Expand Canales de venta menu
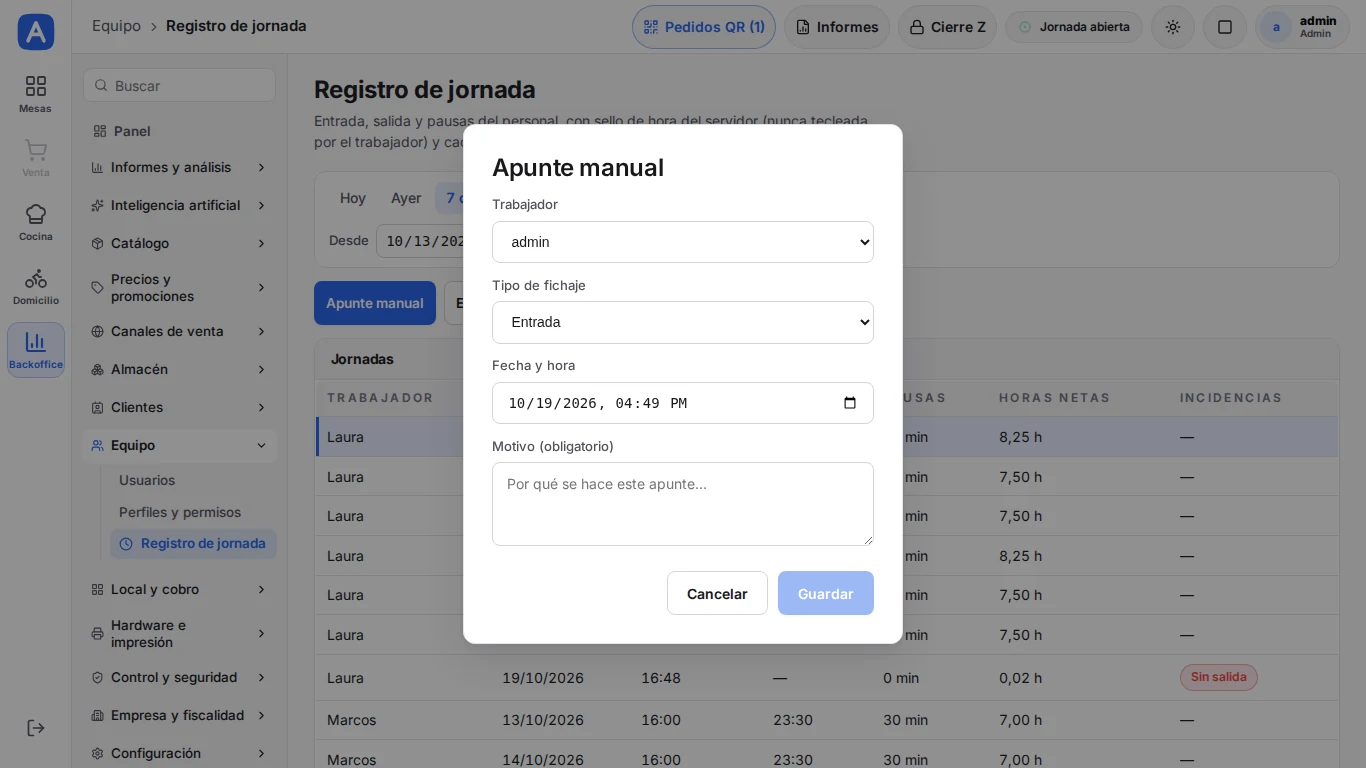 click(179, 331)
